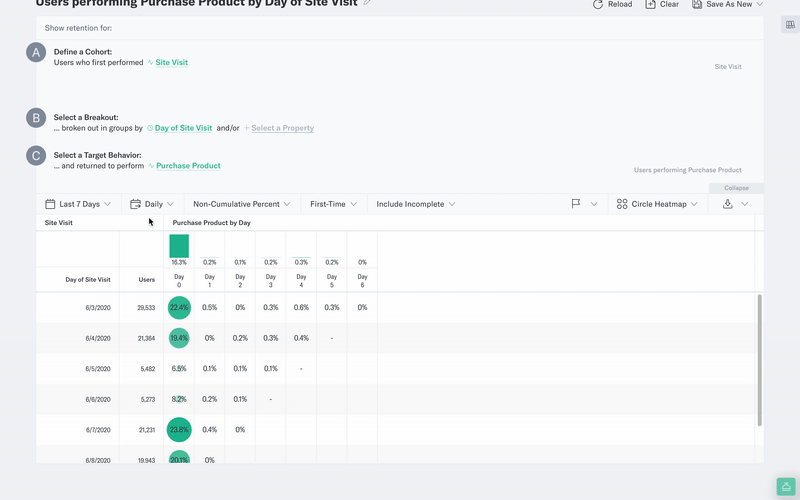This screenshot has width=800, height=500.
Task: Select step C target behavior circle
Action: tap(36, 156)
